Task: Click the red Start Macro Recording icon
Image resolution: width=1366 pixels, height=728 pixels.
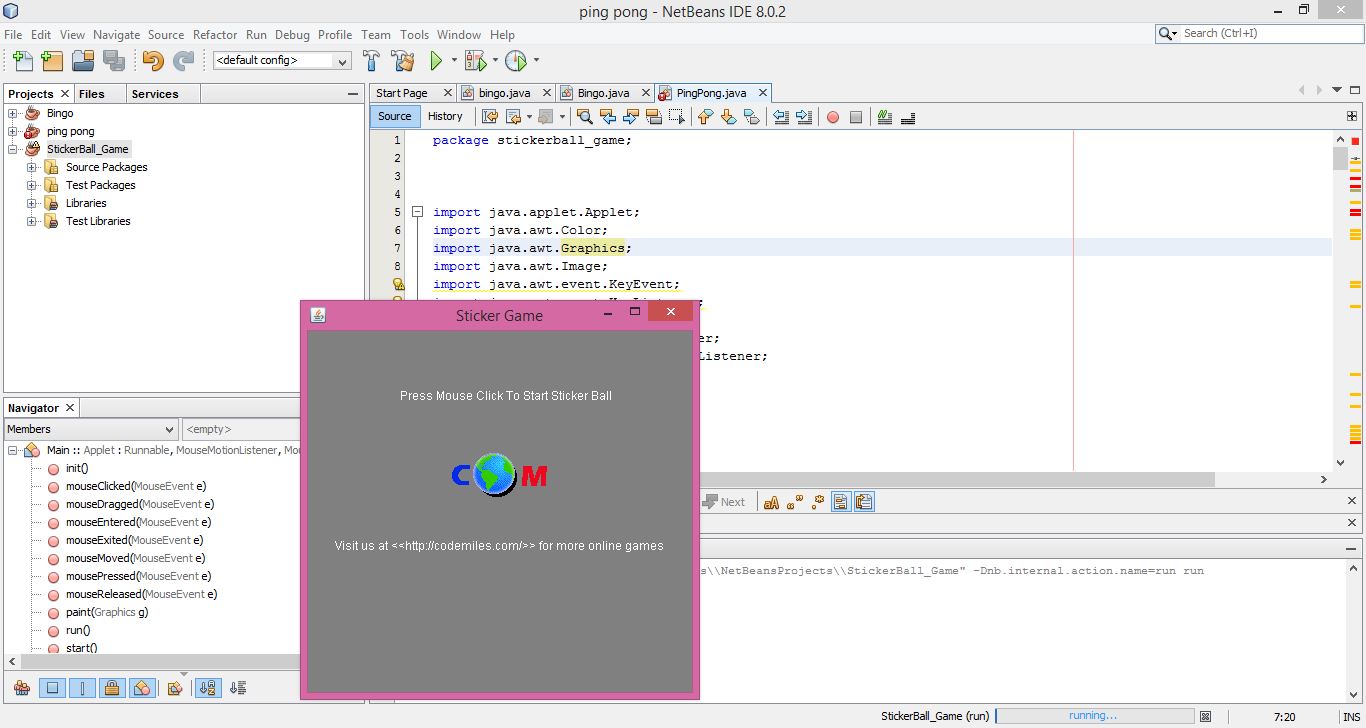Action: (x=832, y=117)
